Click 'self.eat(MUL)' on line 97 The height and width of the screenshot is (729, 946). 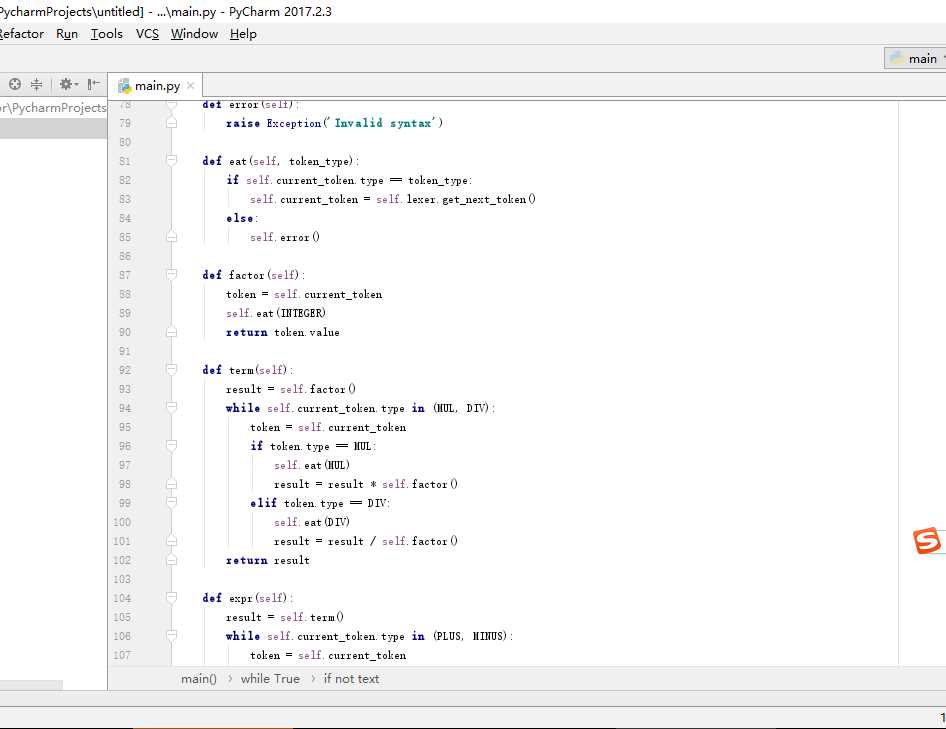(312, 465)
